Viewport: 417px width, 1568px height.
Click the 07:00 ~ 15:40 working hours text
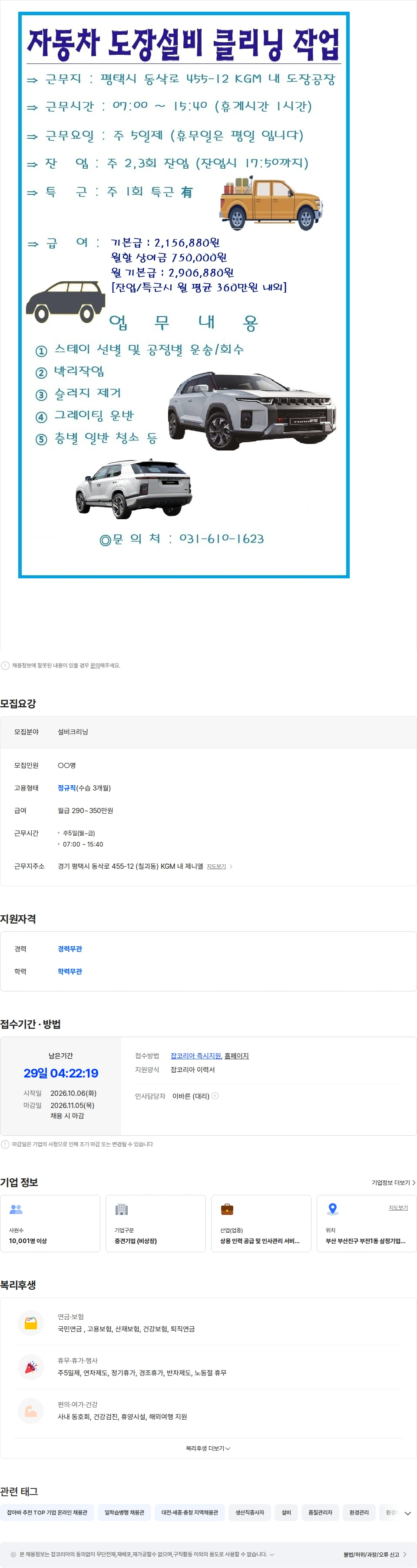coord(83,844)
